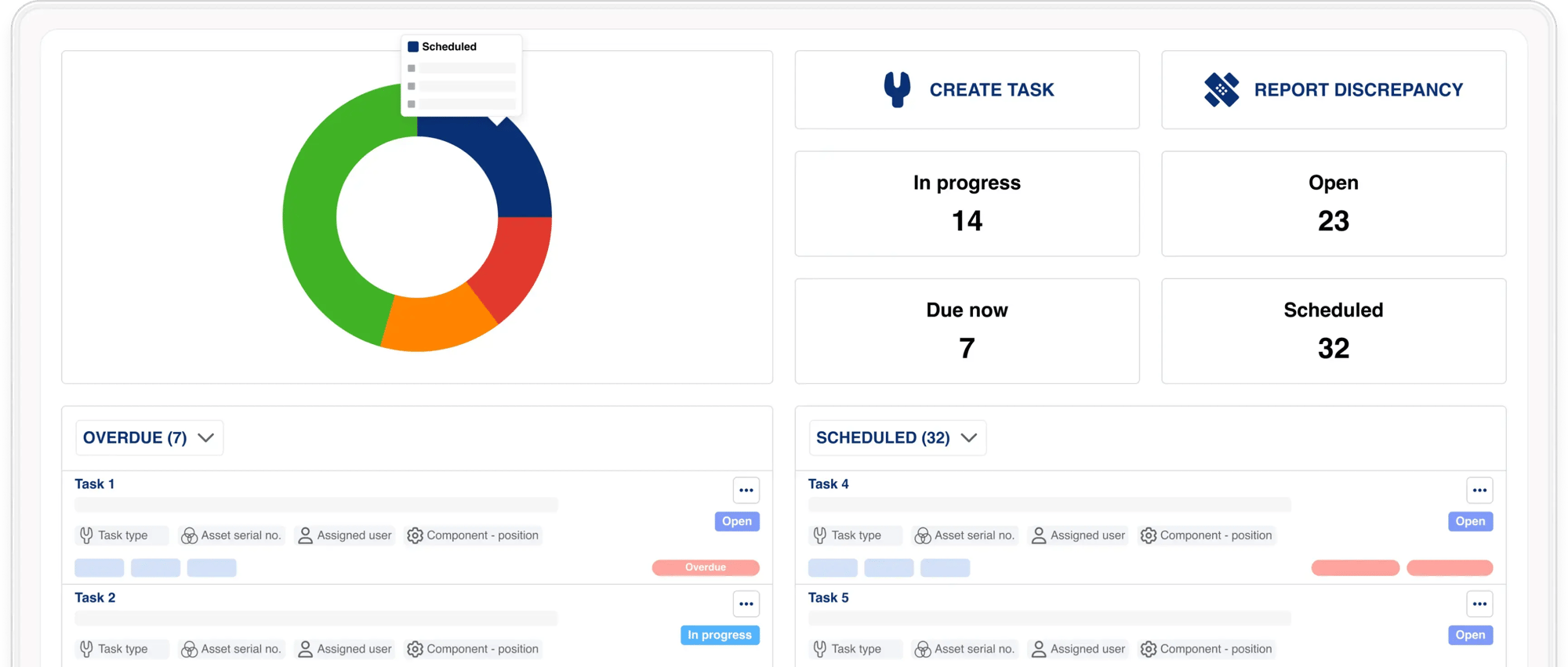Screen dimensions: 1568x667
Task: Click the Overdue badge on Task 1
Action: (705, 567)
